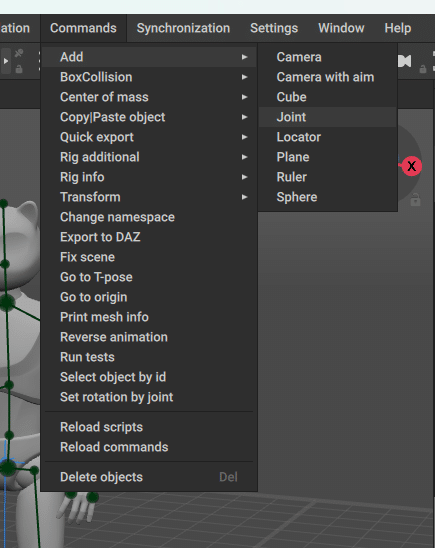Screen dimensions: 435x548
Task: Expand the Rig info submenu
Action: tap(149, 177)
